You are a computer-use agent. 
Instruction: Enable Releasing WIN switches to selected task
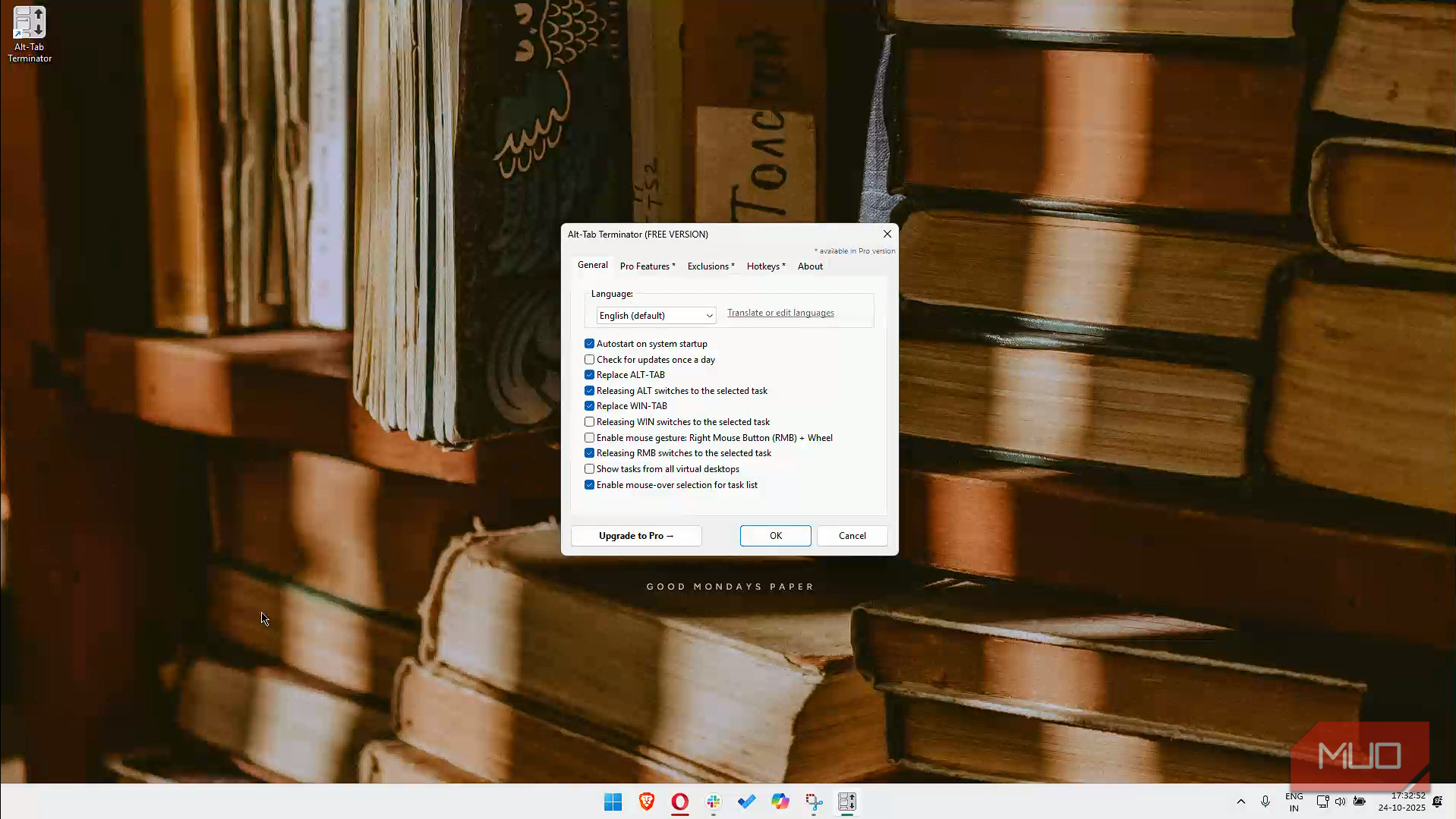[x=590, y=422]
